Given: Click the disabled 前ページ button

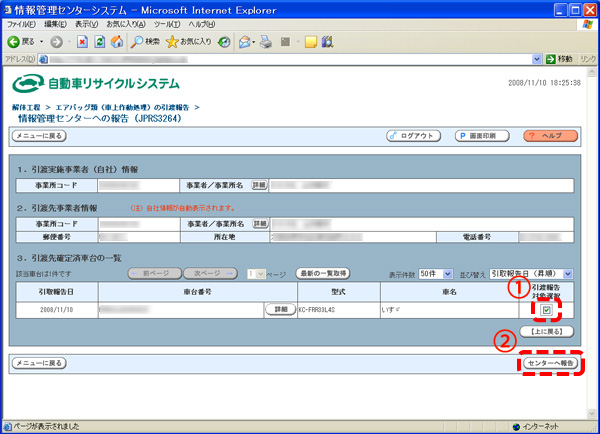Looking at the screenshot, I should pos(155,273).
